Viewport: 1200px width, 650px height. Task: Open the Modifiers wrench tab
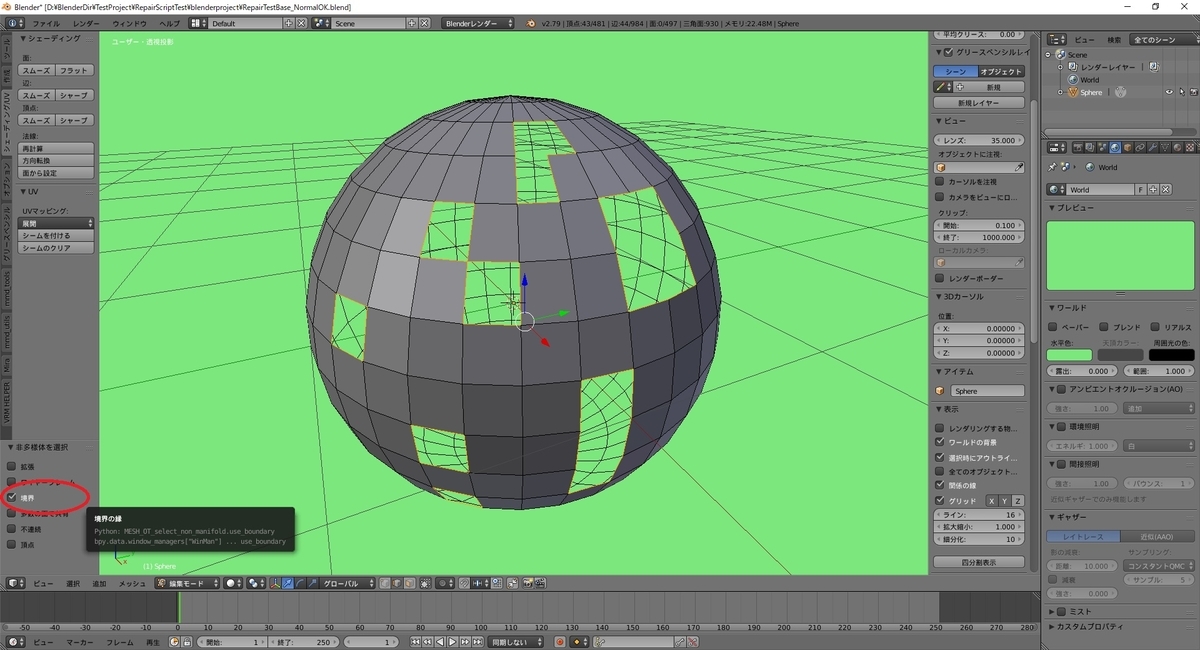1152,148
